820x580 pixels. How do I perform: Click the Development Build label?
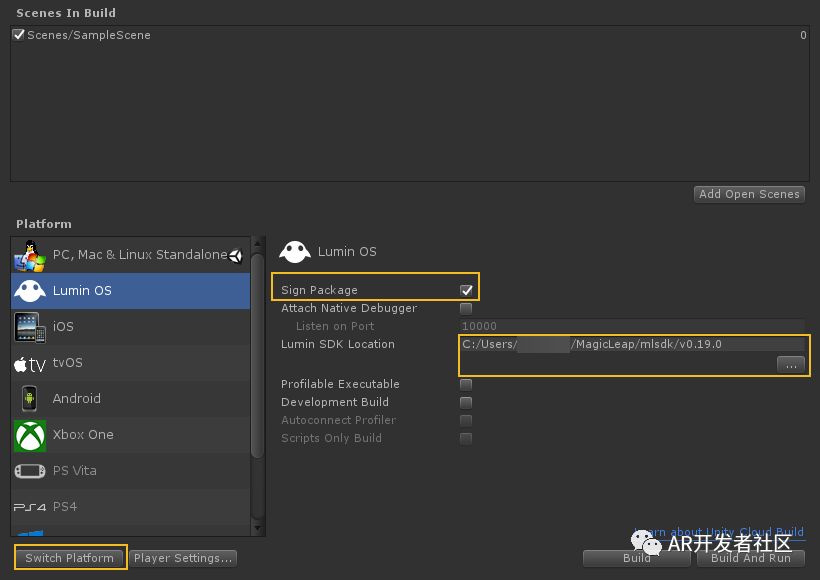point(335,402)
